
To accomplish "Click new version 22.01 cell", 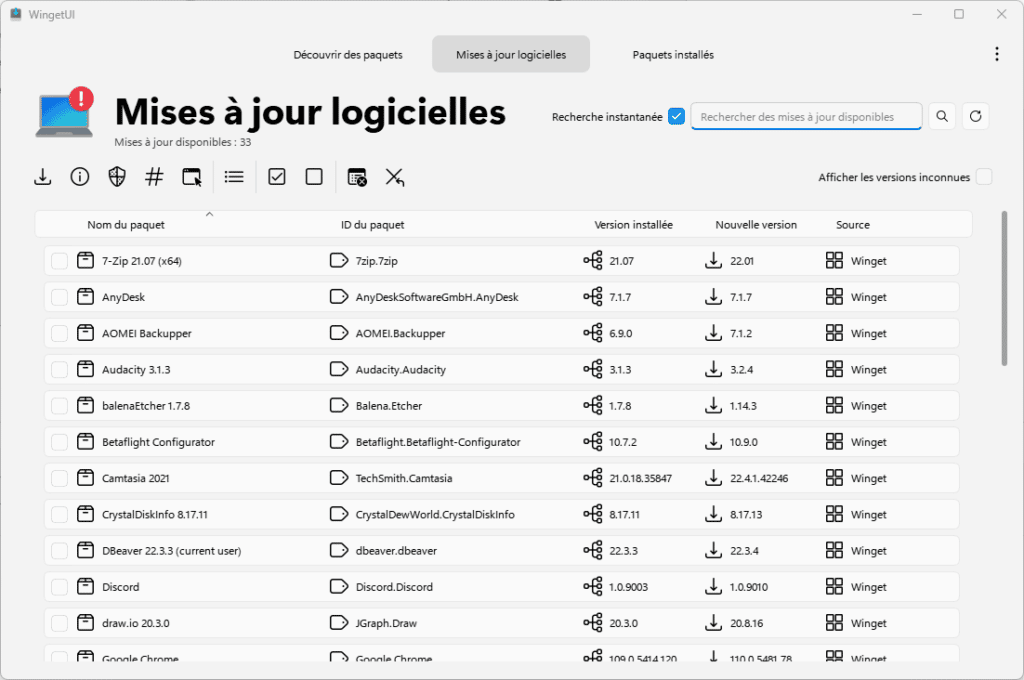I will tap(742, 261).
